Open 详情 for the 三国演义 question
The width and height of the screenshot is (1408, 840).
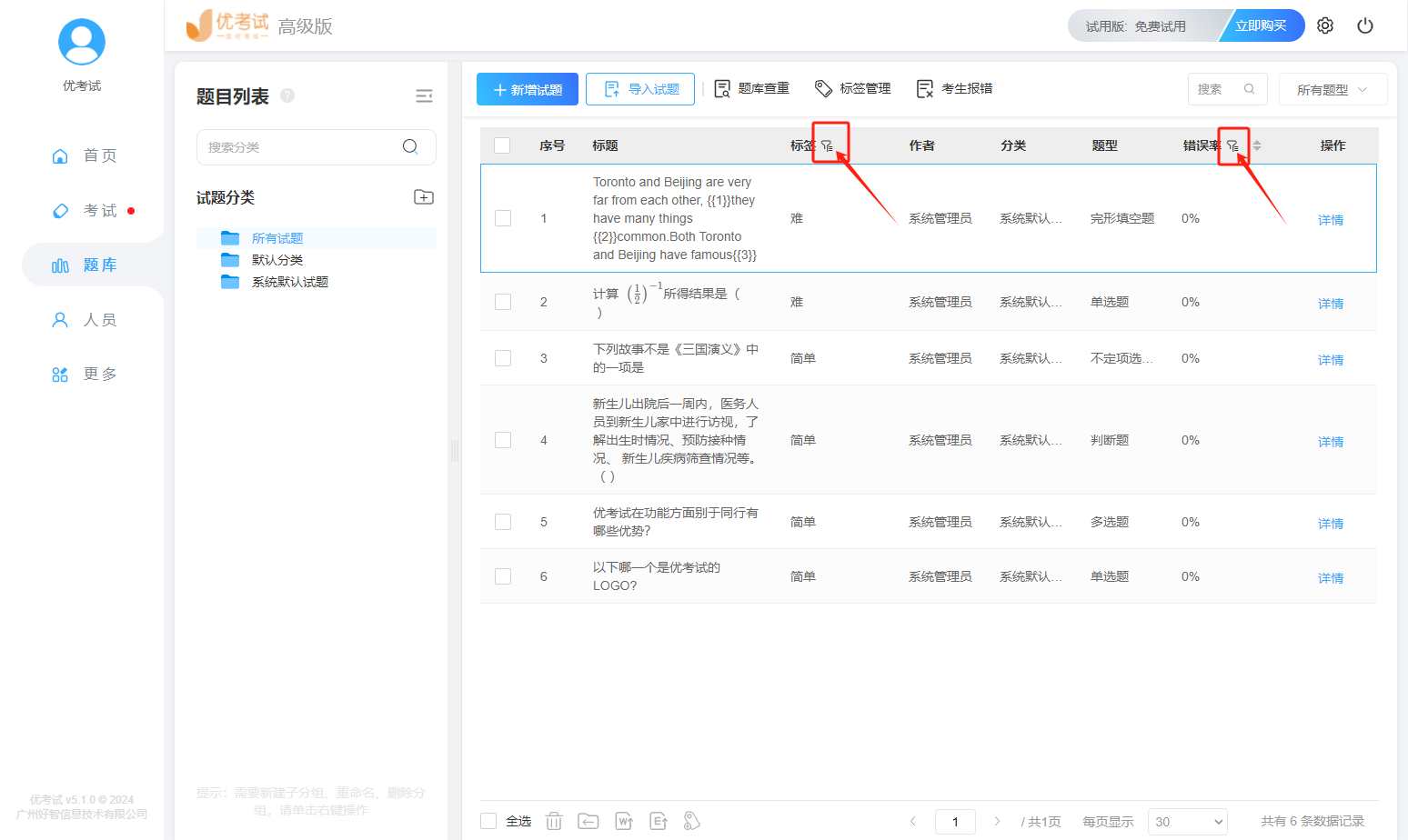click(x=1331, y=360)
